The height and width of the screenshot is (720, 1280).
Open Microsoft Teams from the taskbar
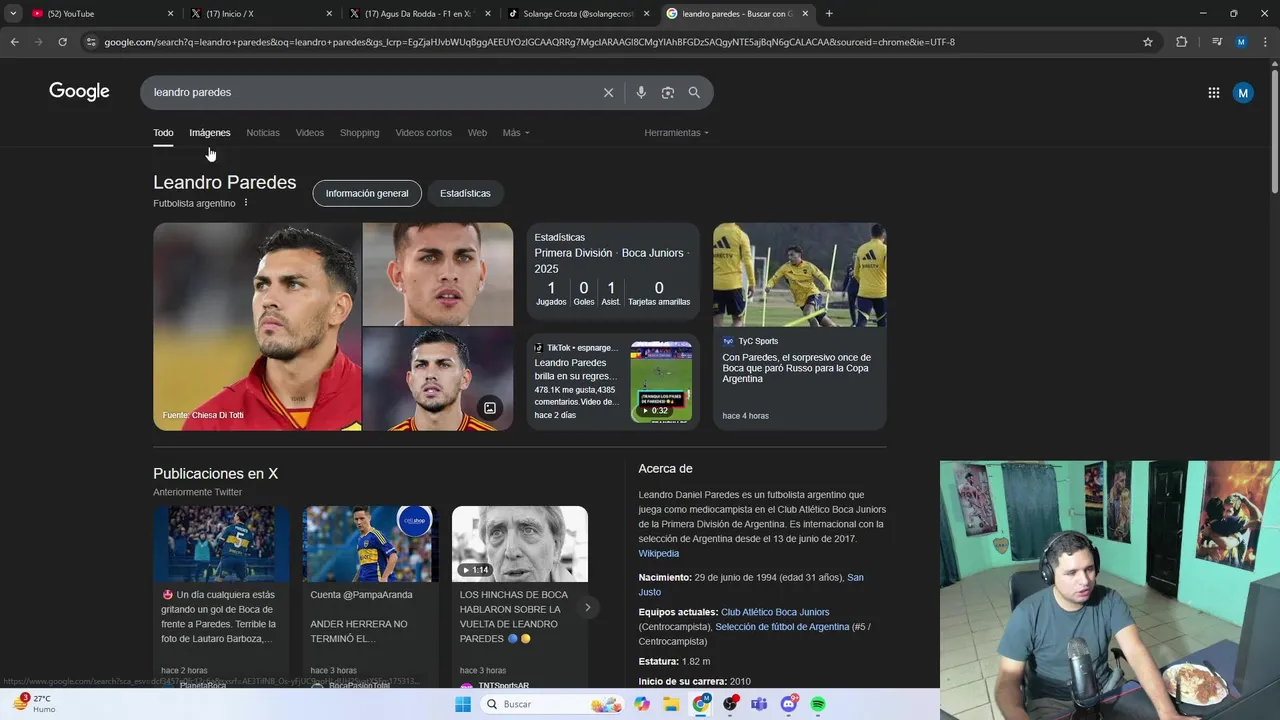(759, 704)
